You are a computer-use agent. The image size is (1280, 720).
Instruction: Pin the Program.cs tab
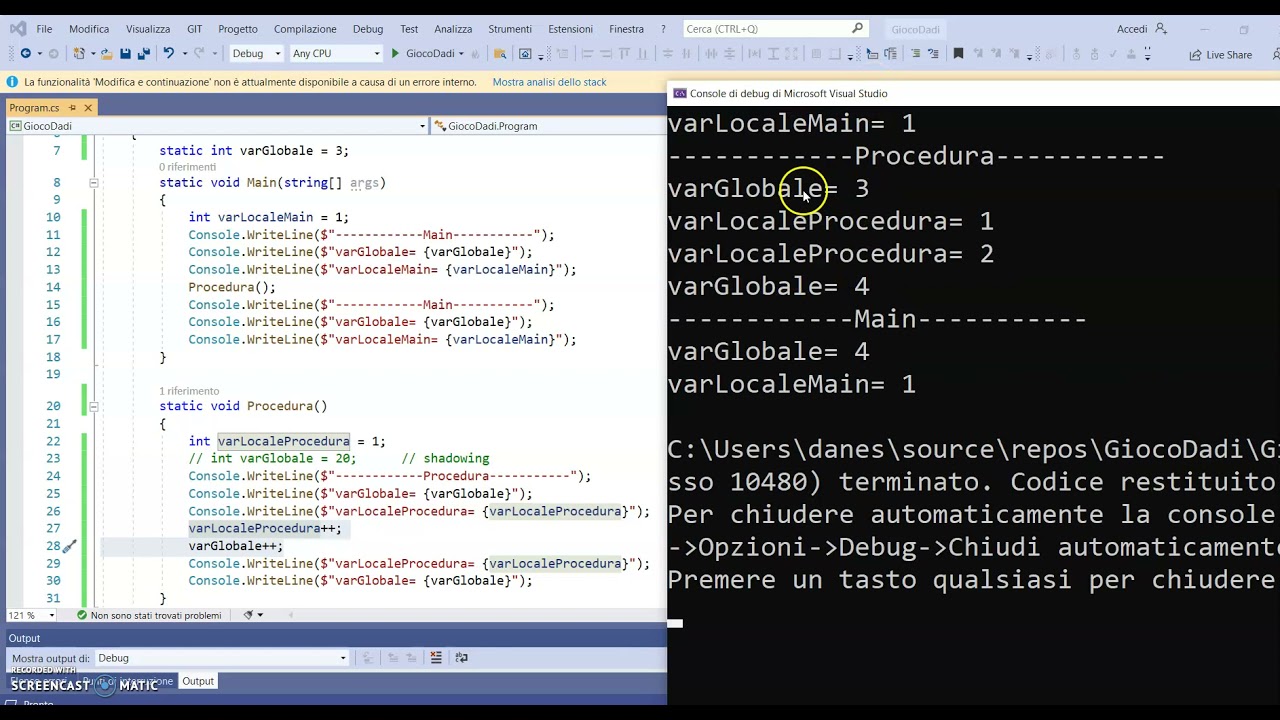(x=72, y=107)
